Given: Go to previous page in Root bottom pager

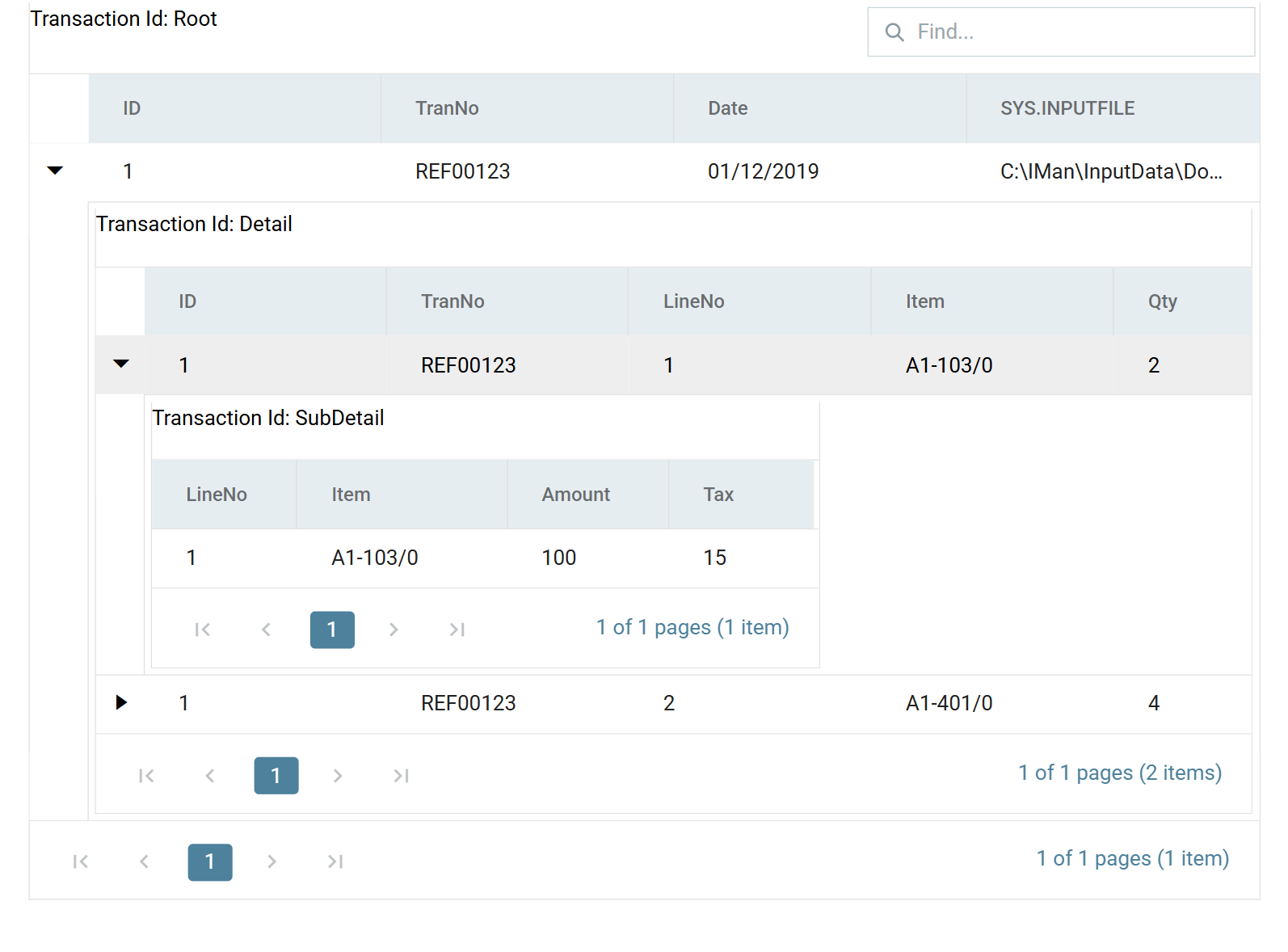Looking at the screenshot, I should 144,861.
